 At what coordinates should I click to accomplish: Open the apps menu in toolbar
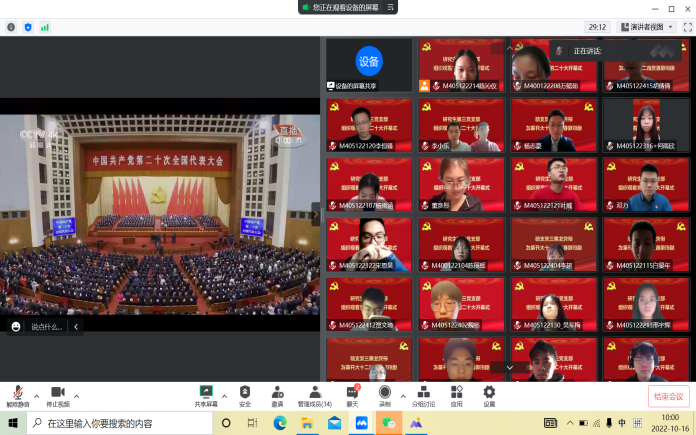tap(456, 393)
